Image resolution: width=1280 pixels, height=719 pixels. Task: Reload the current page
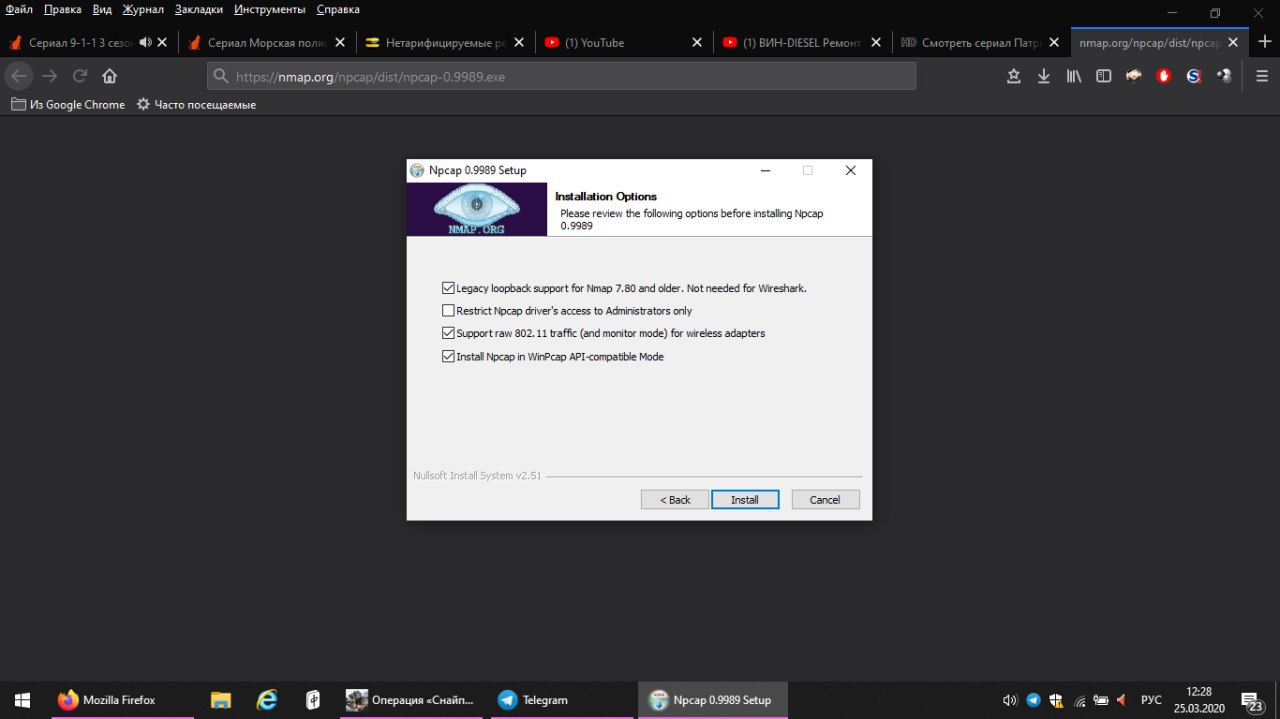pyautogui.click(x=80, y=76)
